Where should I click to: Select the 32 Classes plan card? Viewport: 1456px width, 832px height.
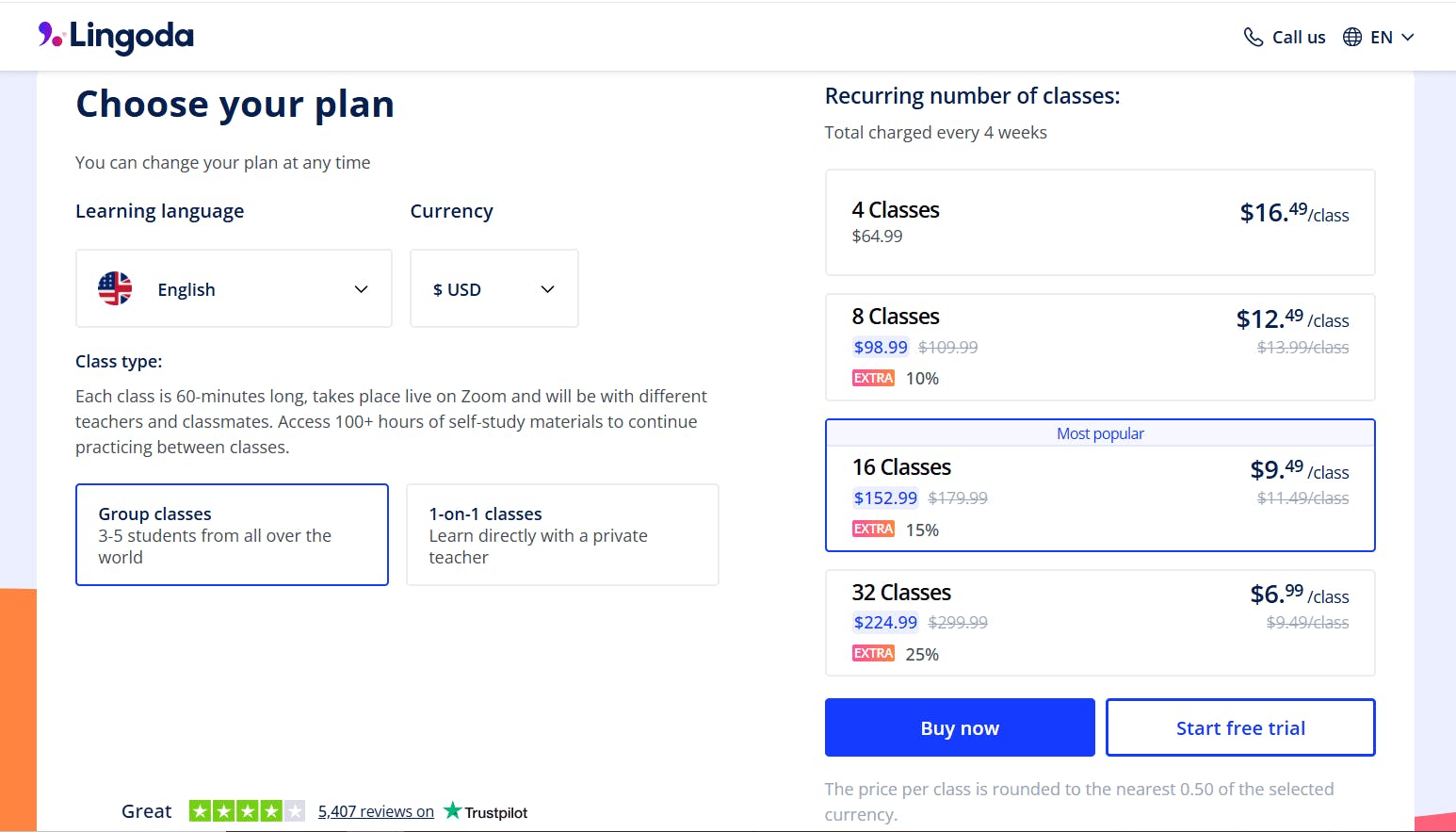(x=1099, y=622)
